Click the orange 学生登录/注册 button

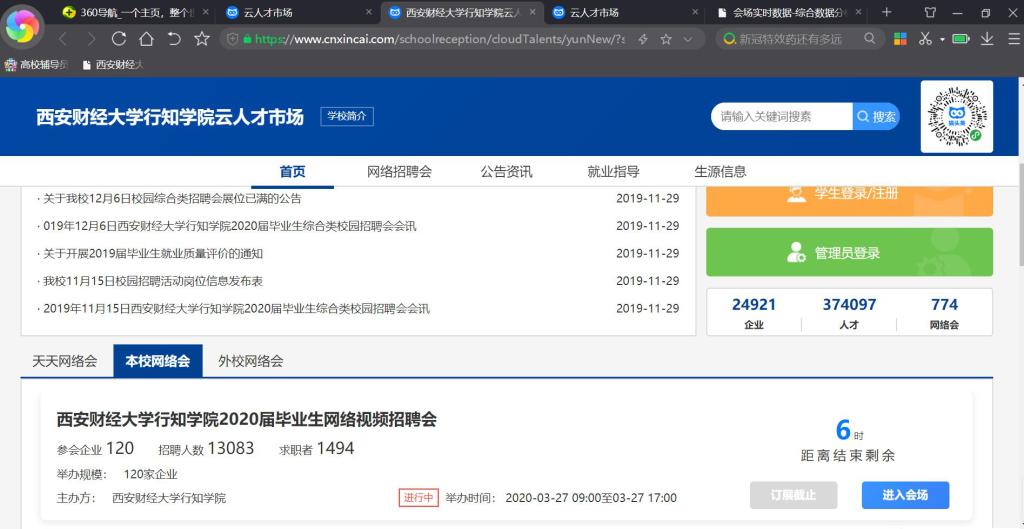[x=849, y=200]
